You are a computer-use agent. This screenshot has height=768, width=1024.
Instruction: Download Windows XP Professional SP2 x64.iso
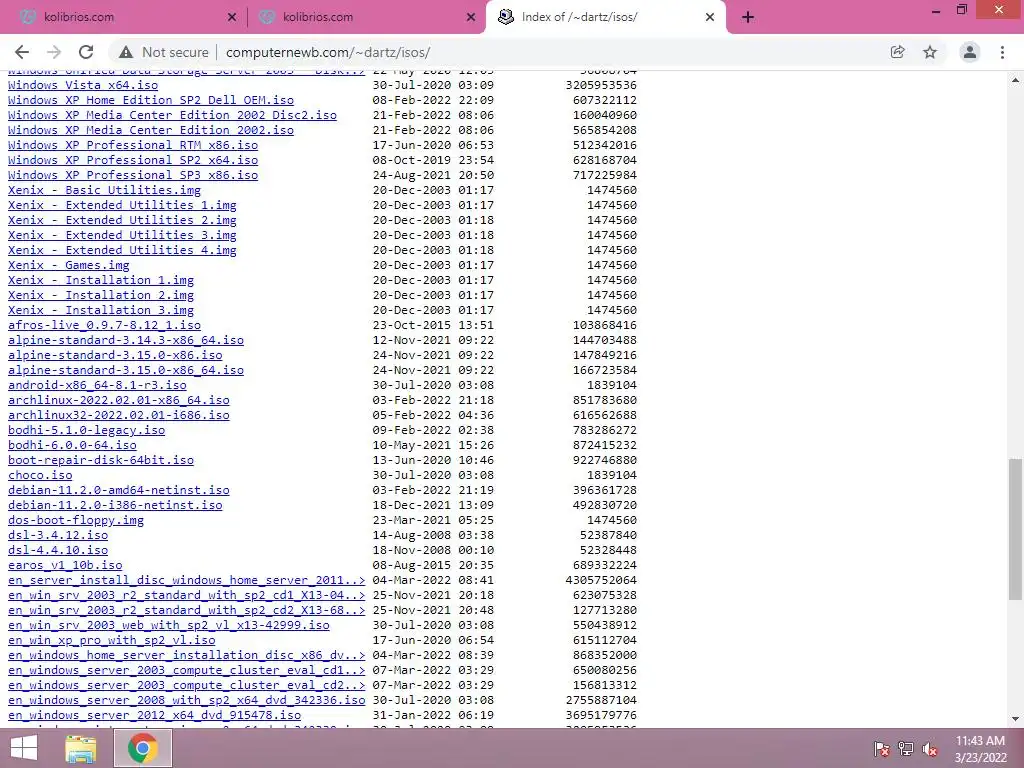point(133,160)
